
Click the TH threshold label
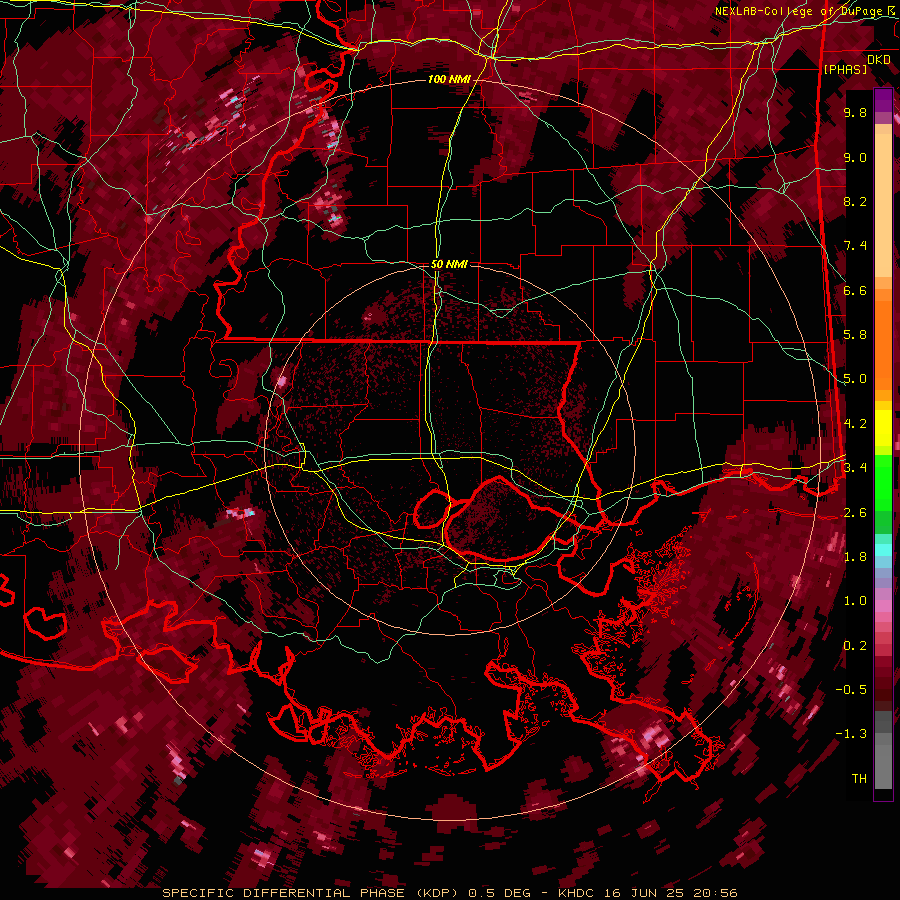859,779
